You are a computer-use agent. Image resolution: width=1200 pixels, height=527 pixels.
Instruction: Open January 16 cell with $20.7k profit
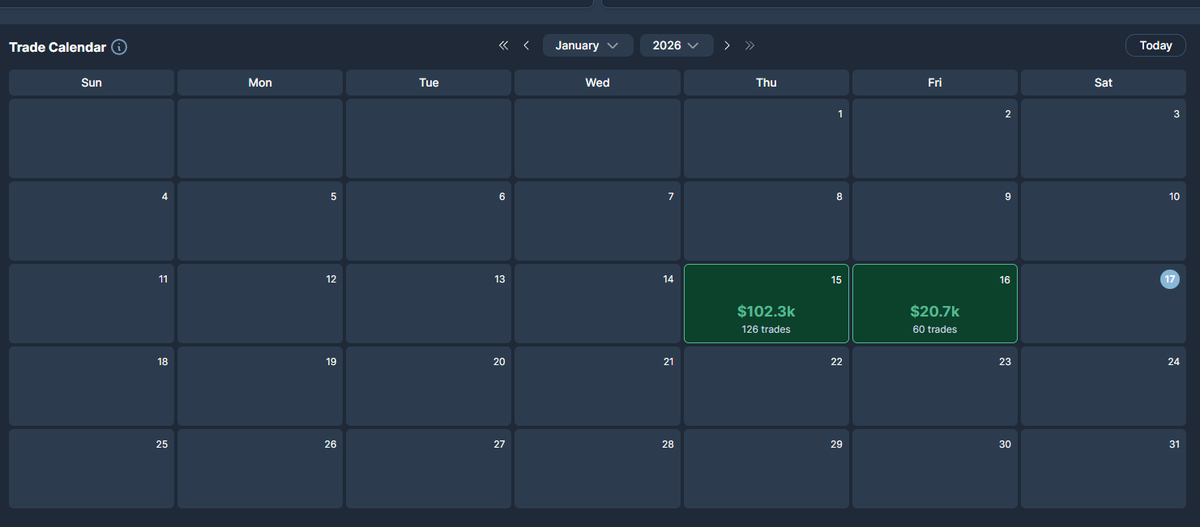[x=935, y=303]
